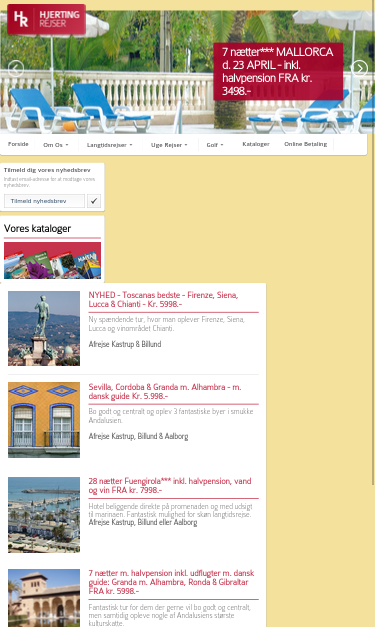Open the Online Betaling menu item
375x627 pixels.
[305, 144]
